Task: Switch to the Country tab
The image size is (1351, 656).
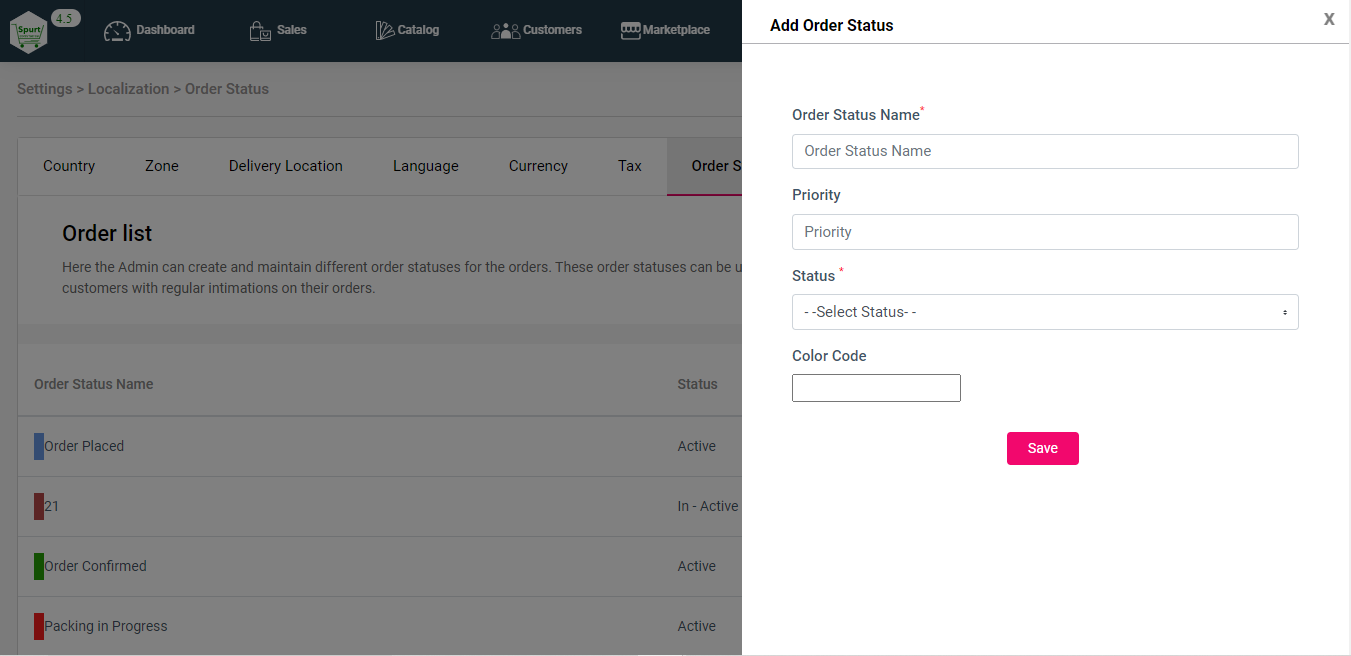Action: coord(69,166)
